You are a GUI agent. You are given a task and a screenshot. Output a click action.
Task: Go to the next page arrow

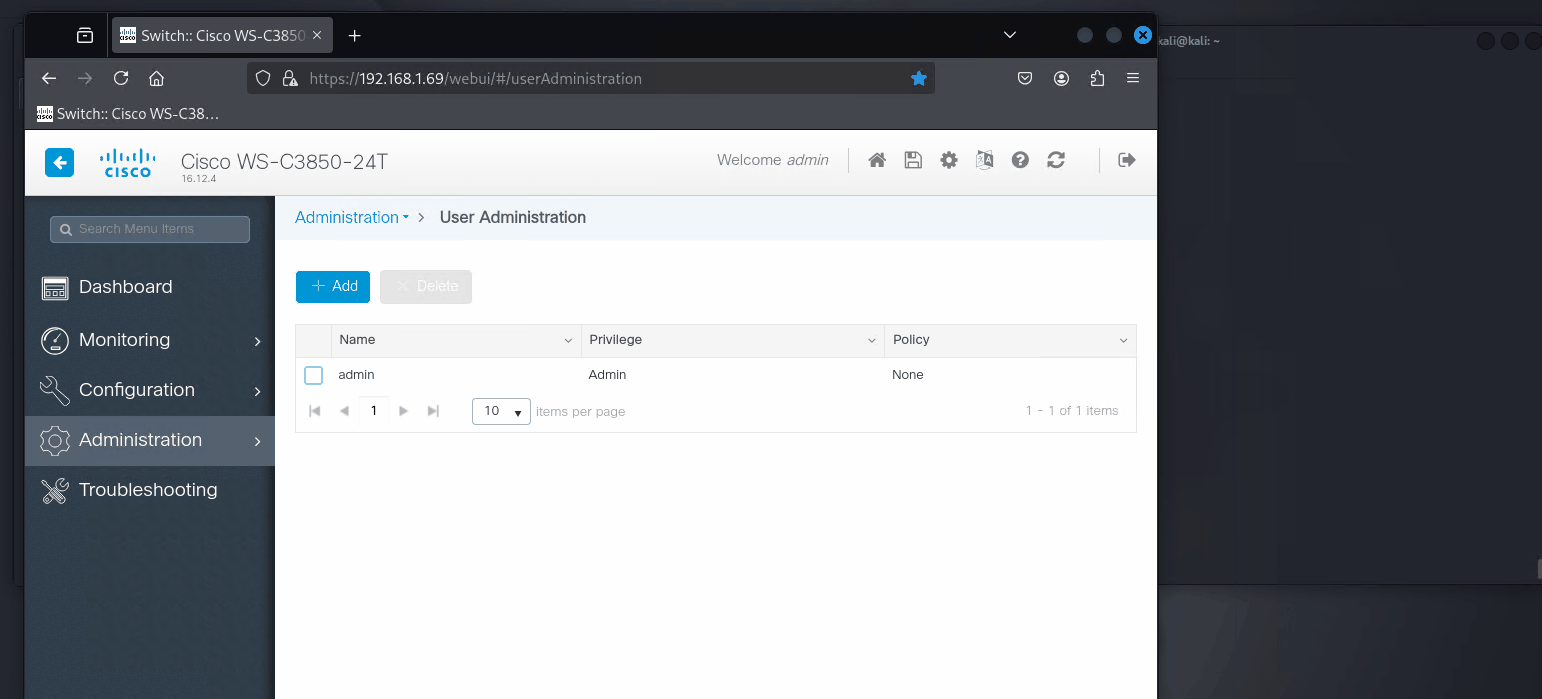coord(404,411)
